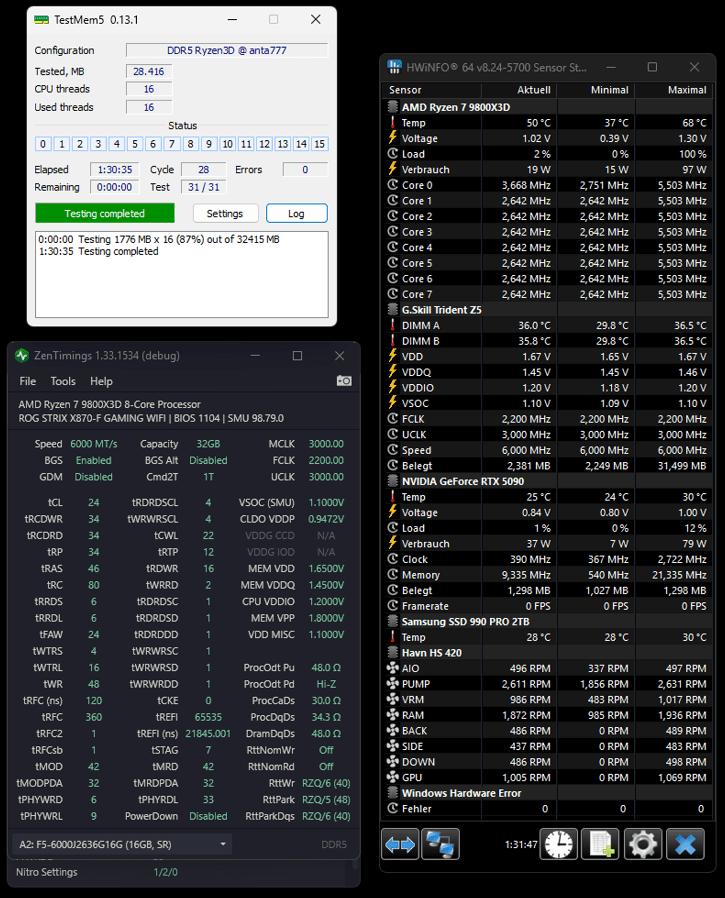Click tRFC value 360
Viewport: 725px width, 898px height.
pos(93,717)
